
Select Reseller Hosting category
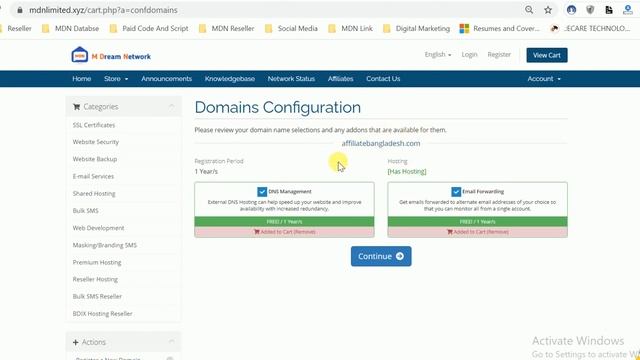95,279
